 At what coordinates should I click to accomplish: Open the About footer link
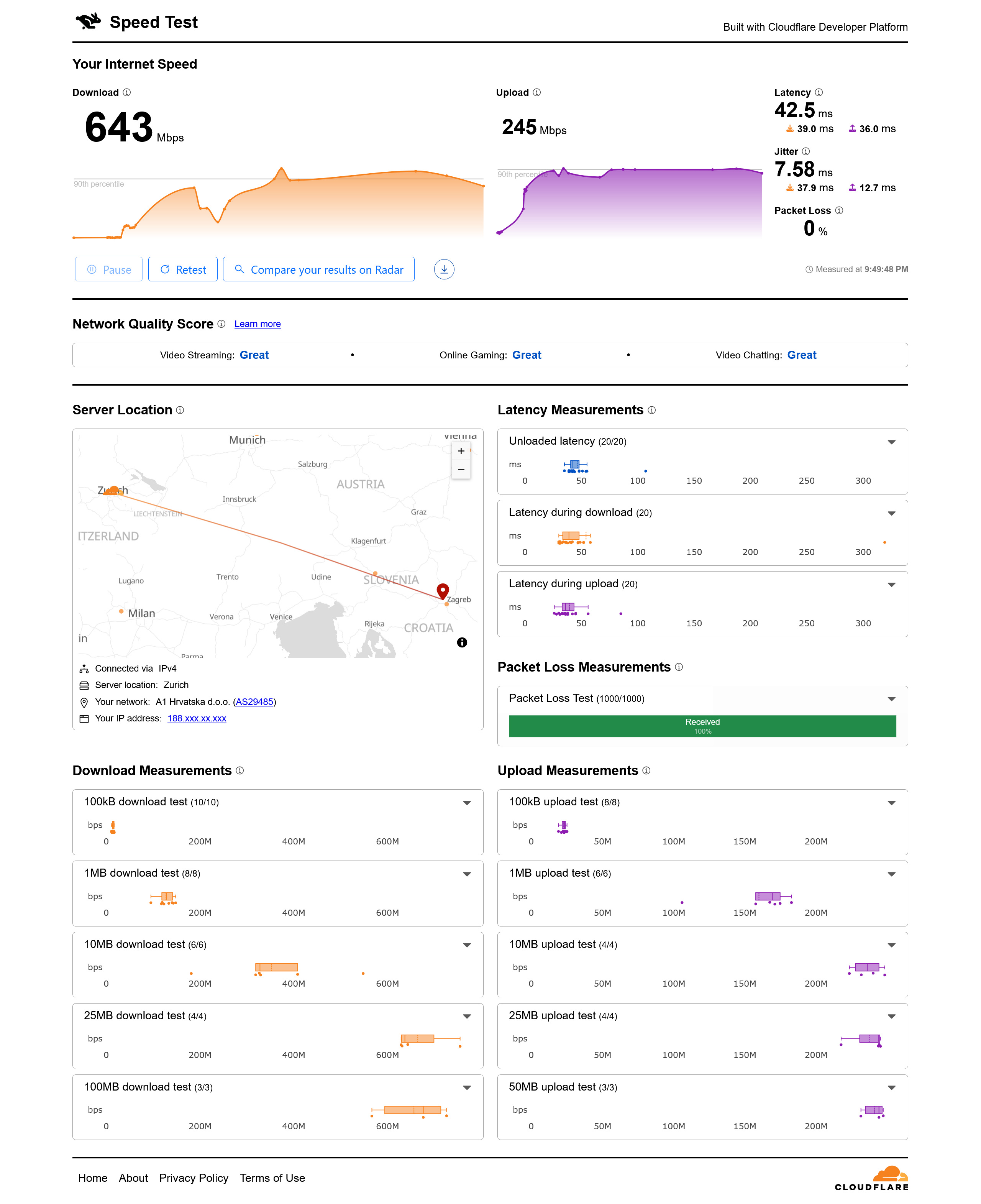(x=133, y=1178)
